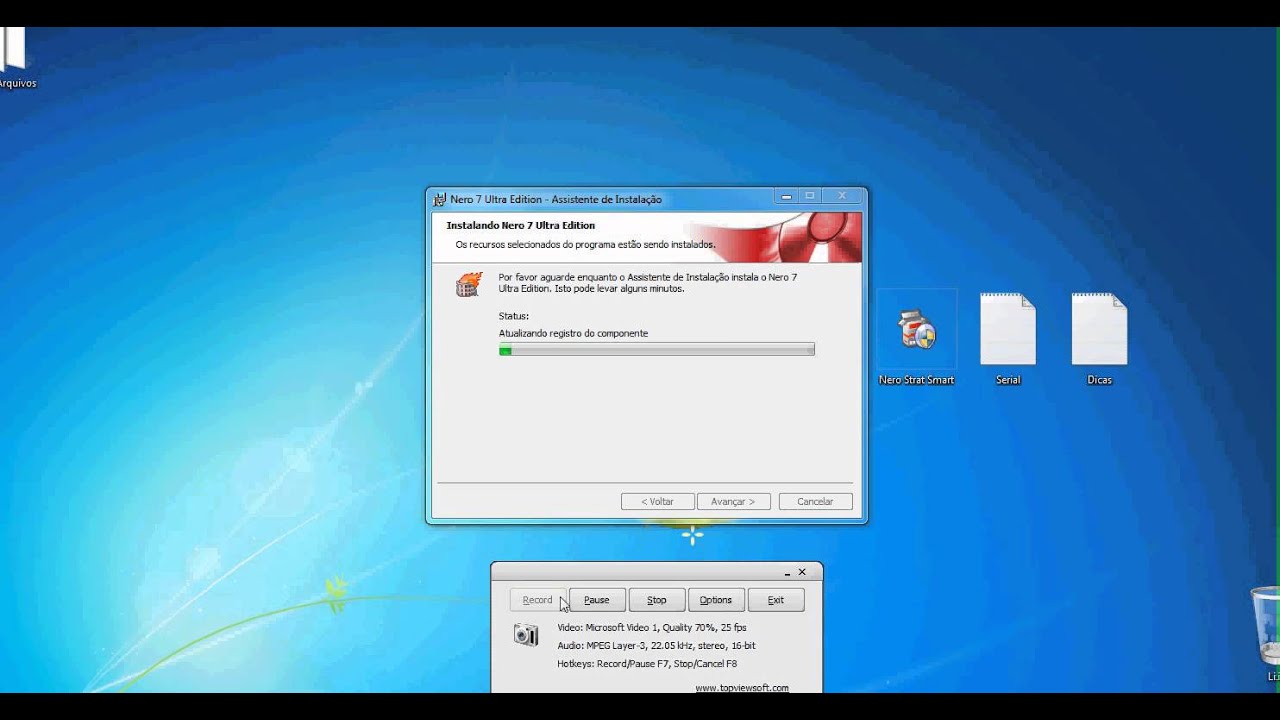Close the recorder window
The height and width of the screenshot is (720, 1280).
(x=802, y=572)
